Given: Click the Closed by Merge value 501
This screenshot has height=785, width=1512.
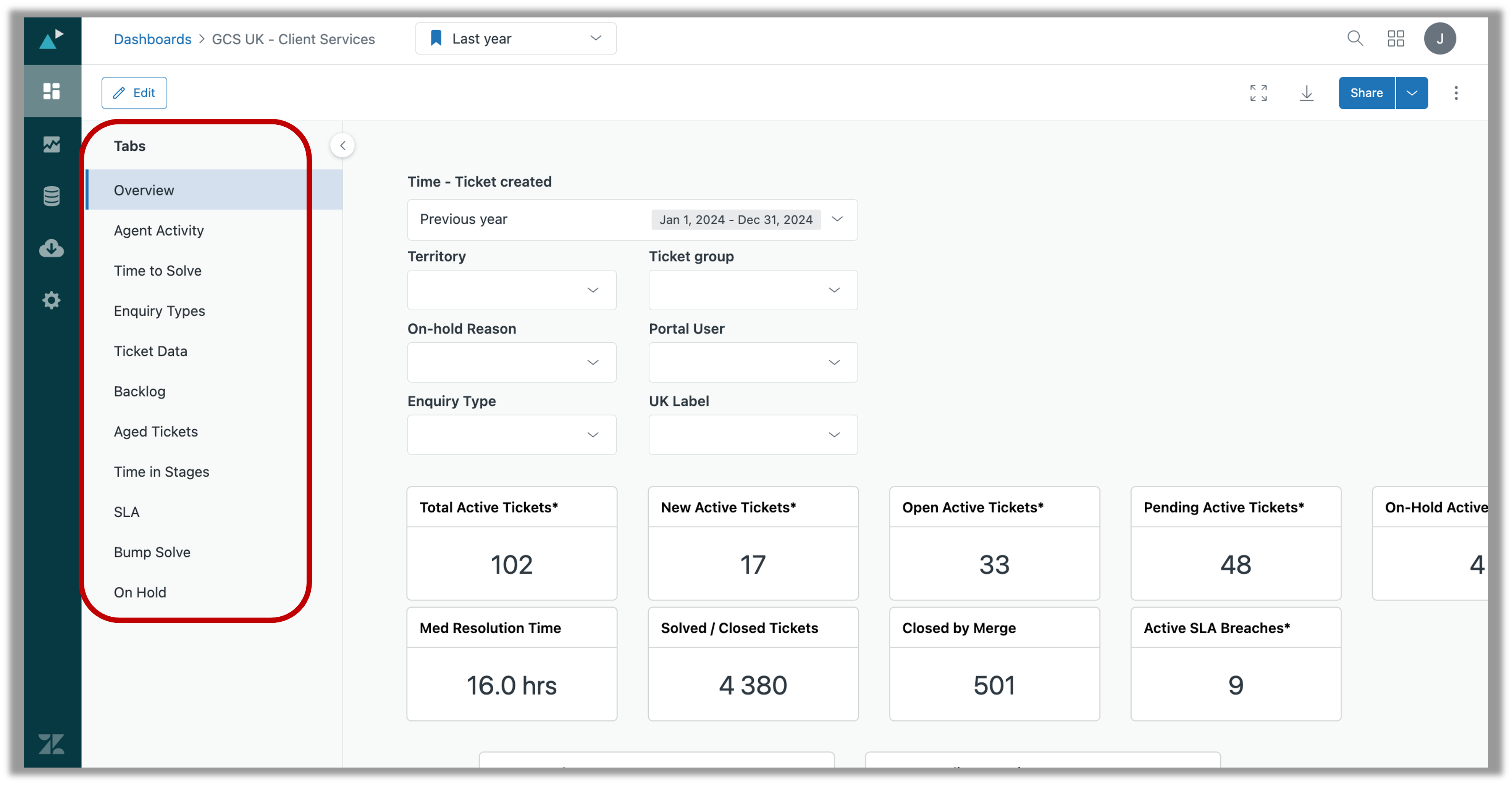Looking at the screenshot, I should click(994, 685).
